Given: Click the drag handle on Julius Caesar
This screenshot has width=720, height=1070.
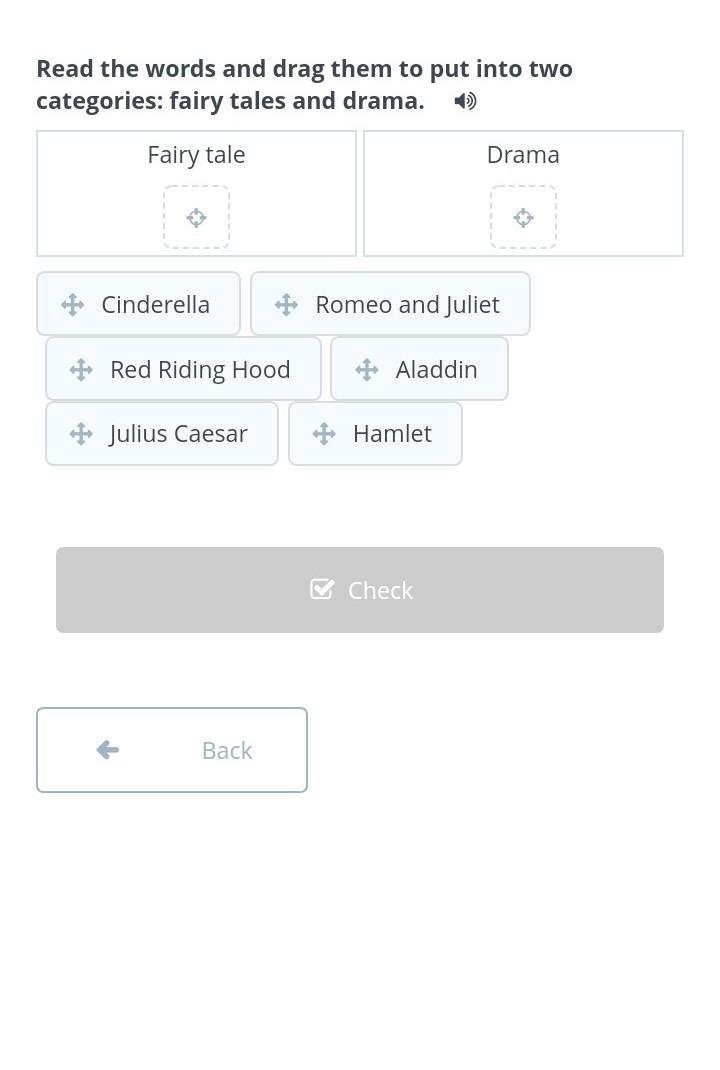Looking at the screenshot, I should pyautogui.click(x=81, y=434).
